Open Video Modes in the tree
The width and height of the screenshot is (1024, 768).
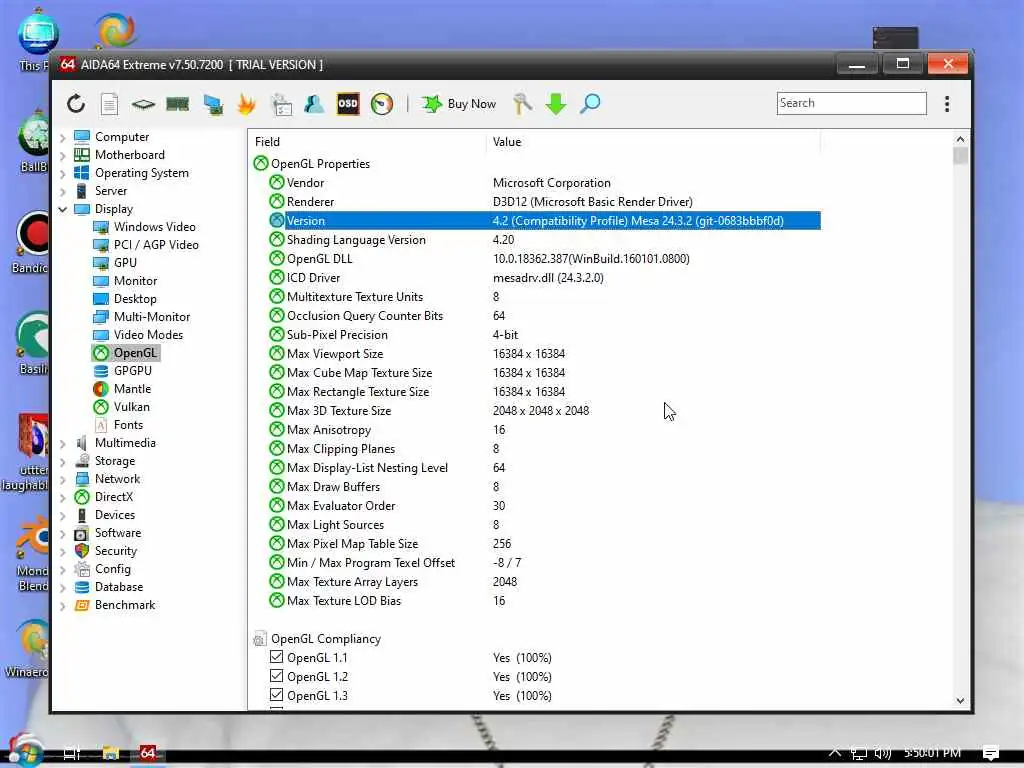coord(138,335)
